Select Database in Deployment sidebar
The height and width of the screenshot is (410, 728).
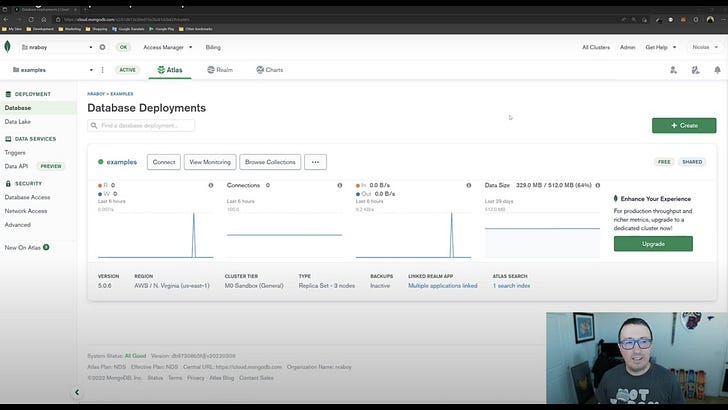(38, 108)
